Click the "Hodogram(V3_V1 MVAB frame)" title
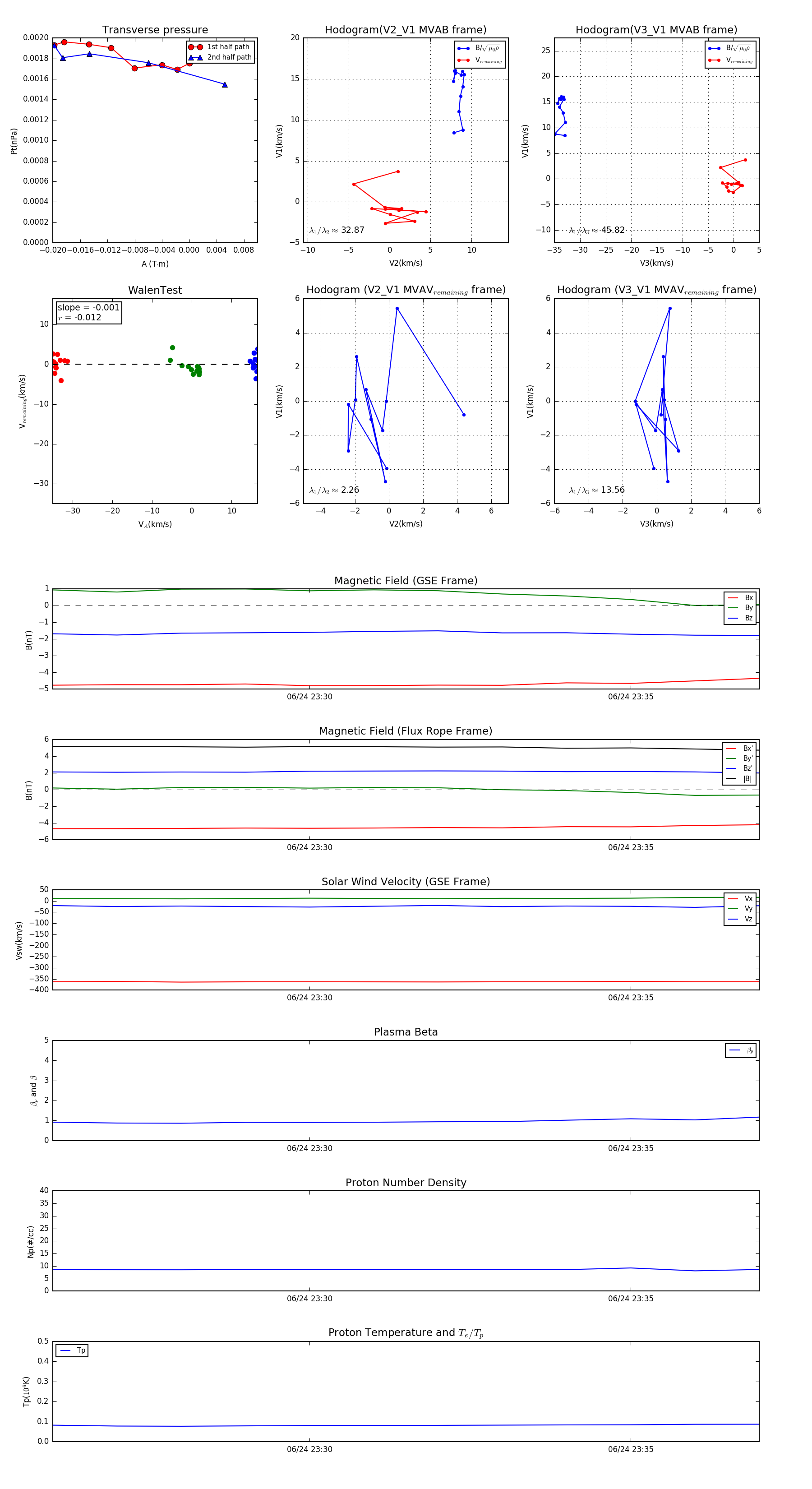This screenshot has width=812, height=1489. click(x=656, y=30)
